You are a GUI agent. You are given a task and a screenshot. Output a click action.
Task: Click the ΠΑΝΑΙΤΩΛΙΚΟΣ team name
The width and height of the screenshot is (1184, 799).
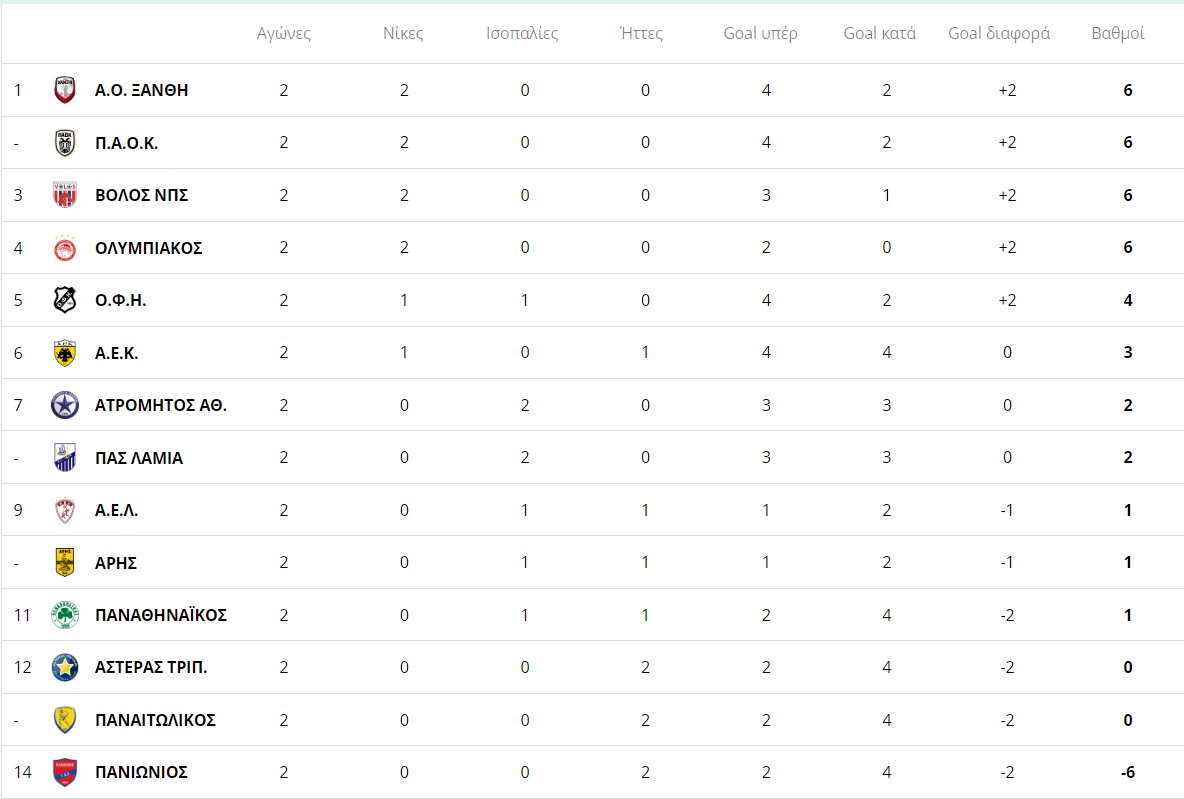(156, 720)
